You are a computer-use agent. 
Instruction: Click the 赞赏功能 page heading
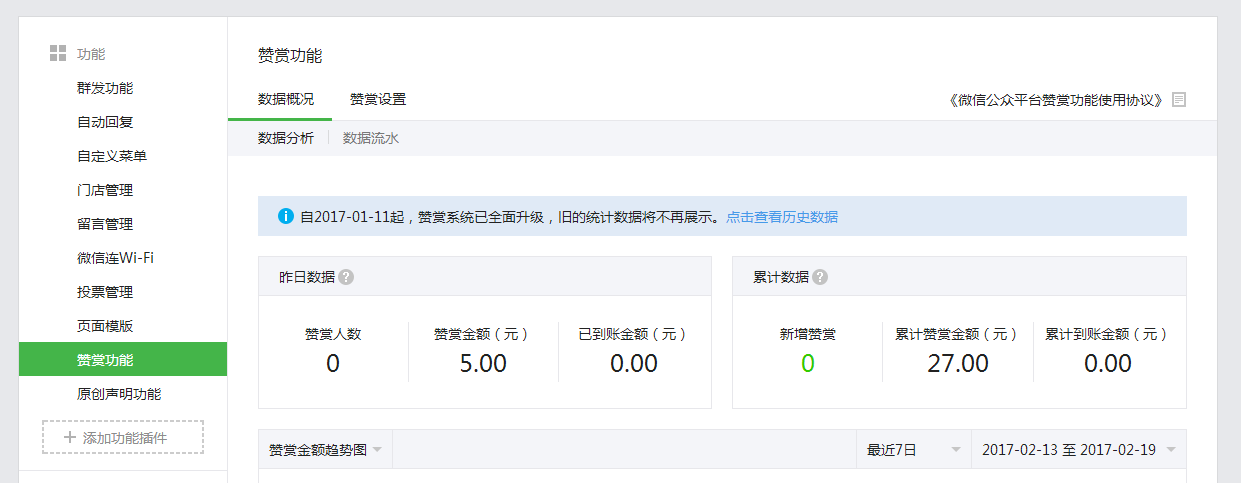(x=290, y=56)
